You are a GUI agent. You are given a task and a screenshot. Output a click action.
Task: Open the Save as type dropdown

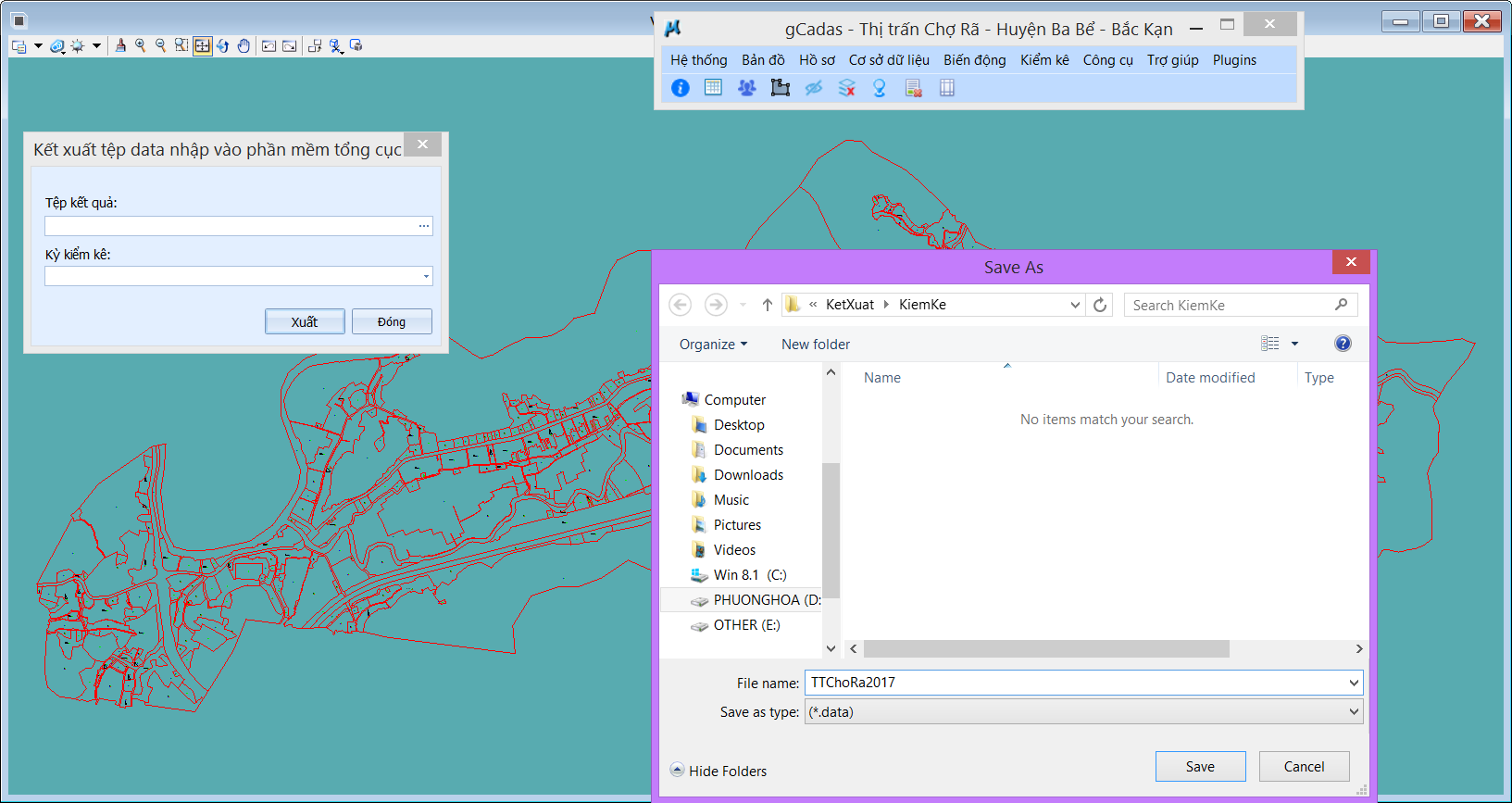[x=1354, y=712]
